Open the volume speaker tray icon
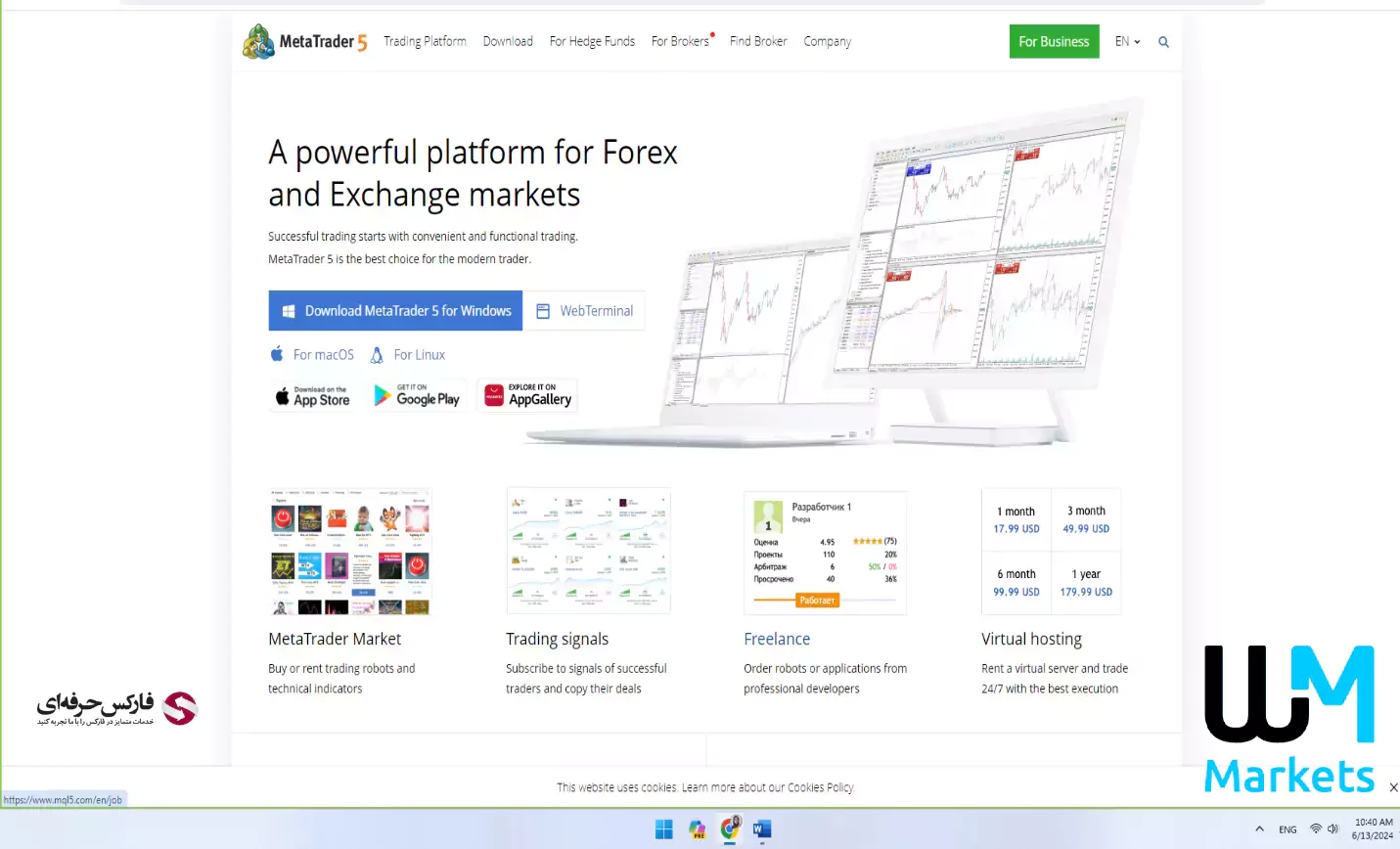Viewport: 1400px width, 849px height. 1332,828
